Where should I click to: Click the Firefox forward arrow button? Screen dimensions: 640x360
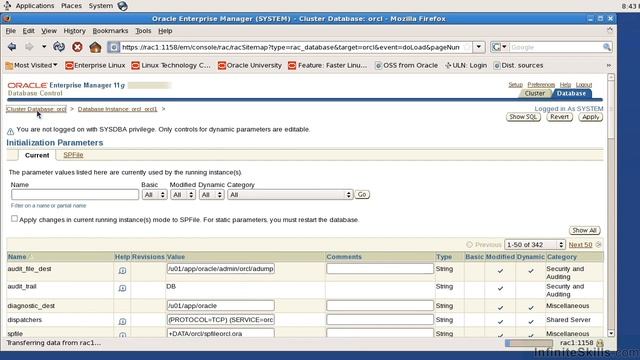coord(29,47)
